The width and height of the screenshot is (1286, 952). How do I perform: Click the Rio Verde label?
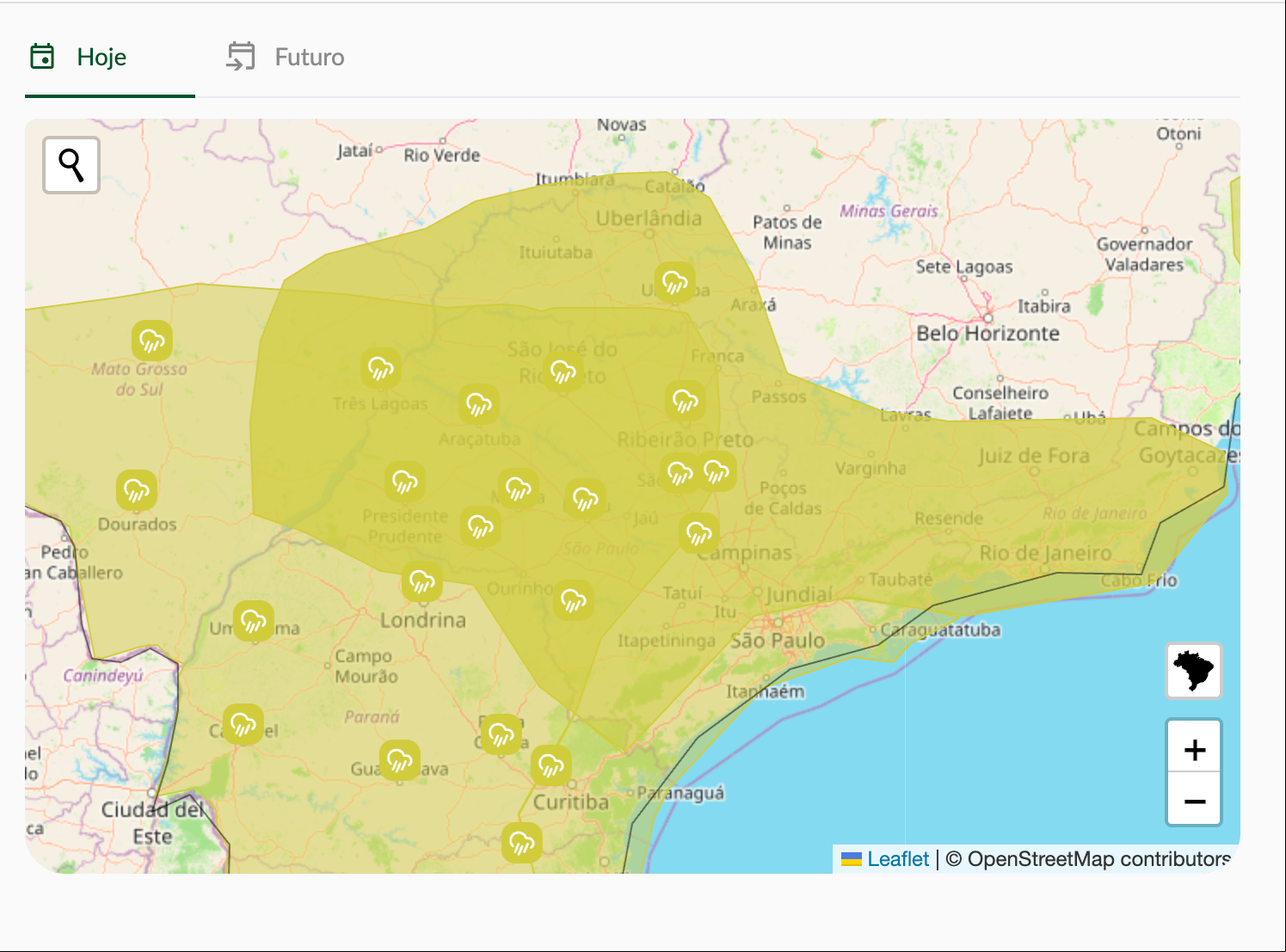(442, 155)
